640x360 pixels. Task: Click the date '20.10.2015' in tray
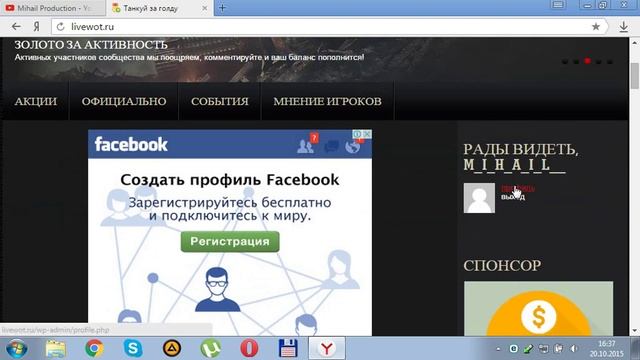point(607,353)
